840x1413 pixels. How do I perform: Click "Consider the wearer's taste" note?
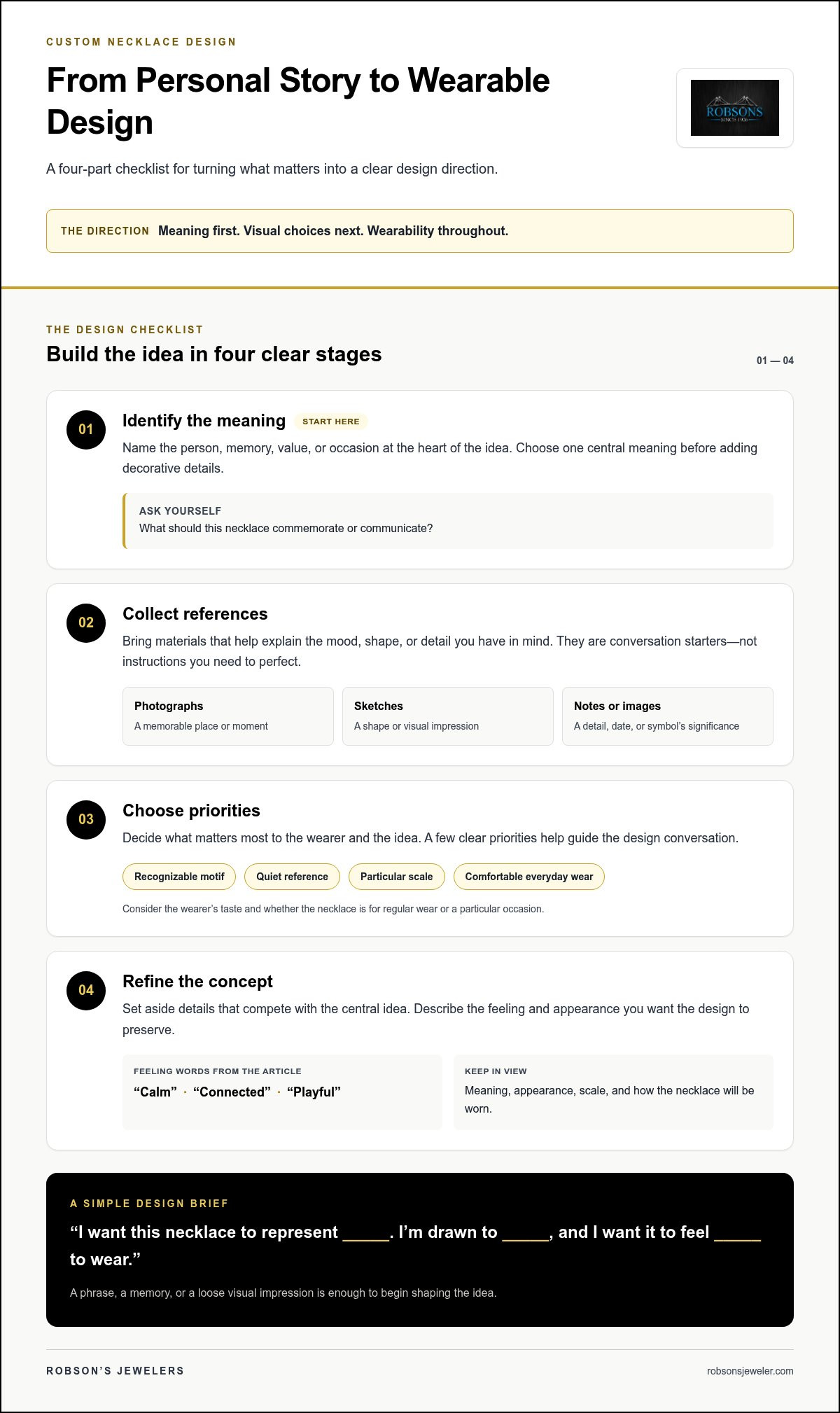coord(333,909)
